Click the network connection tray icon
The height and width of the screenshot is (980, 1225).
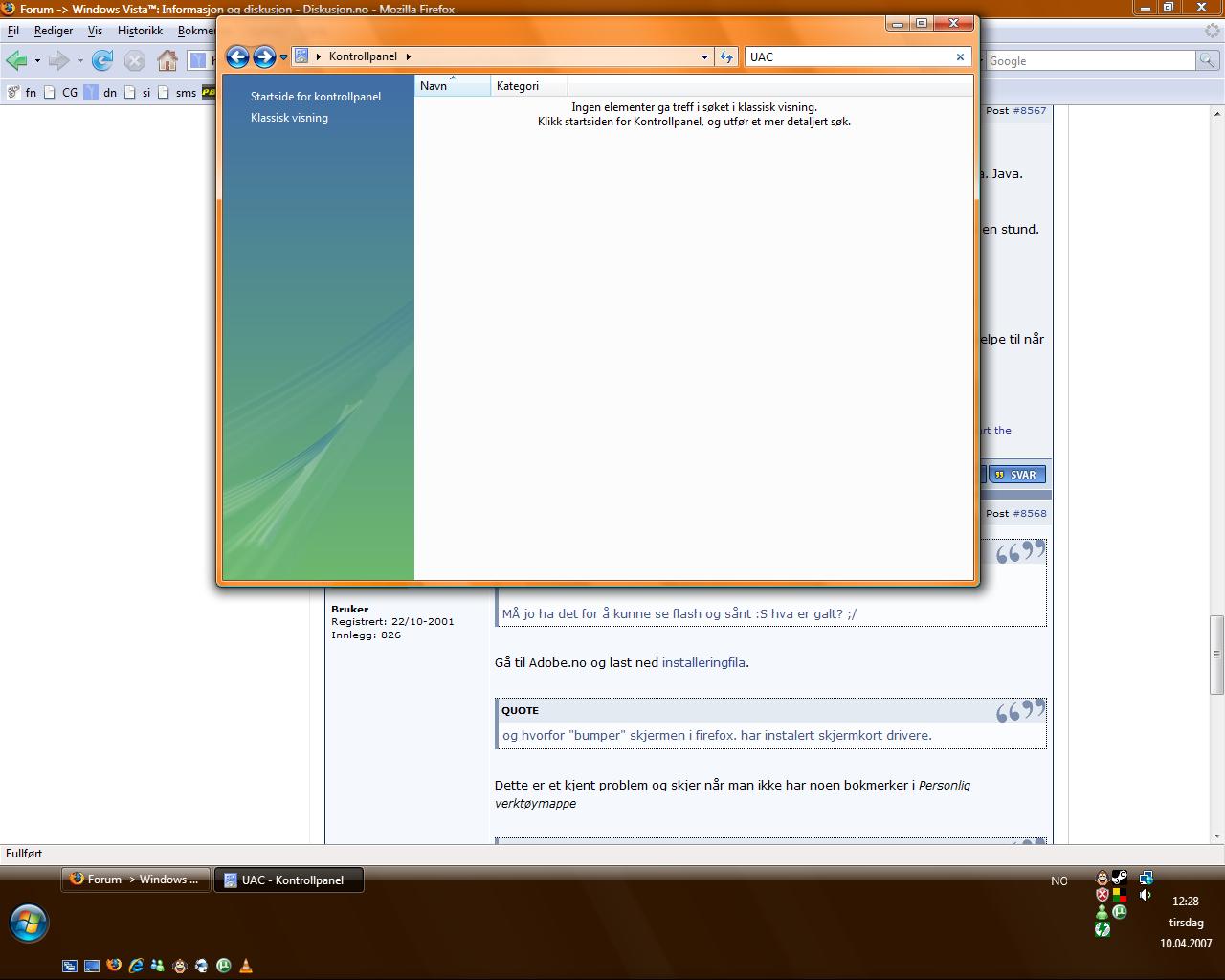point(1146,878)
